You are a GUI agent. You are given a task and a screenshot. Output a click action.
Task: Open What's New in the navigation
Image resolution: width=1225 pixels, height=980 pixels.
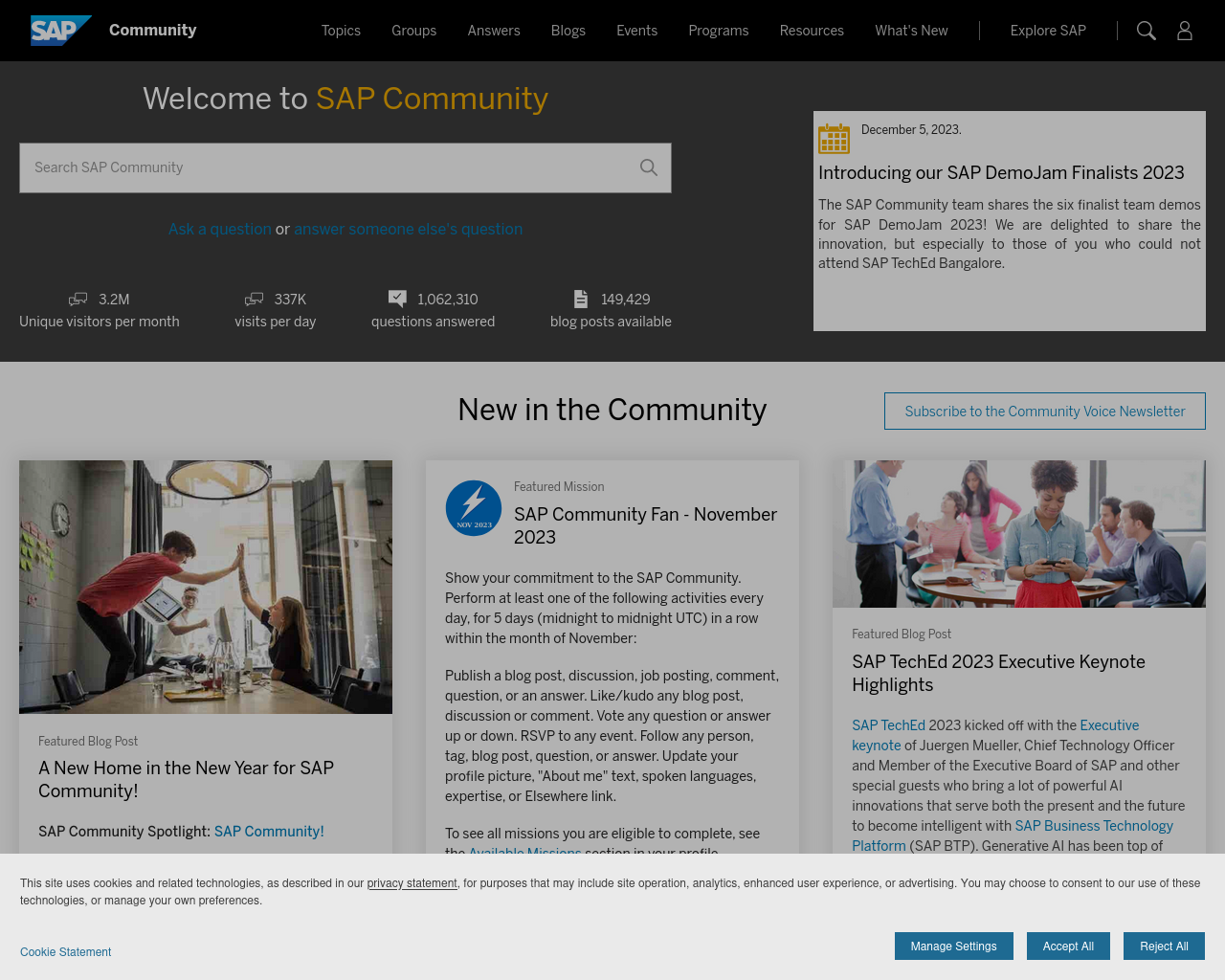(911, 31)
